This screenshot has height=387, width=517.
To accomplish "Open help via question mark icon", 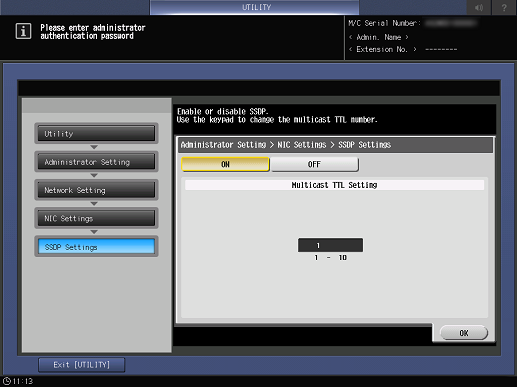I will point(504,7).
